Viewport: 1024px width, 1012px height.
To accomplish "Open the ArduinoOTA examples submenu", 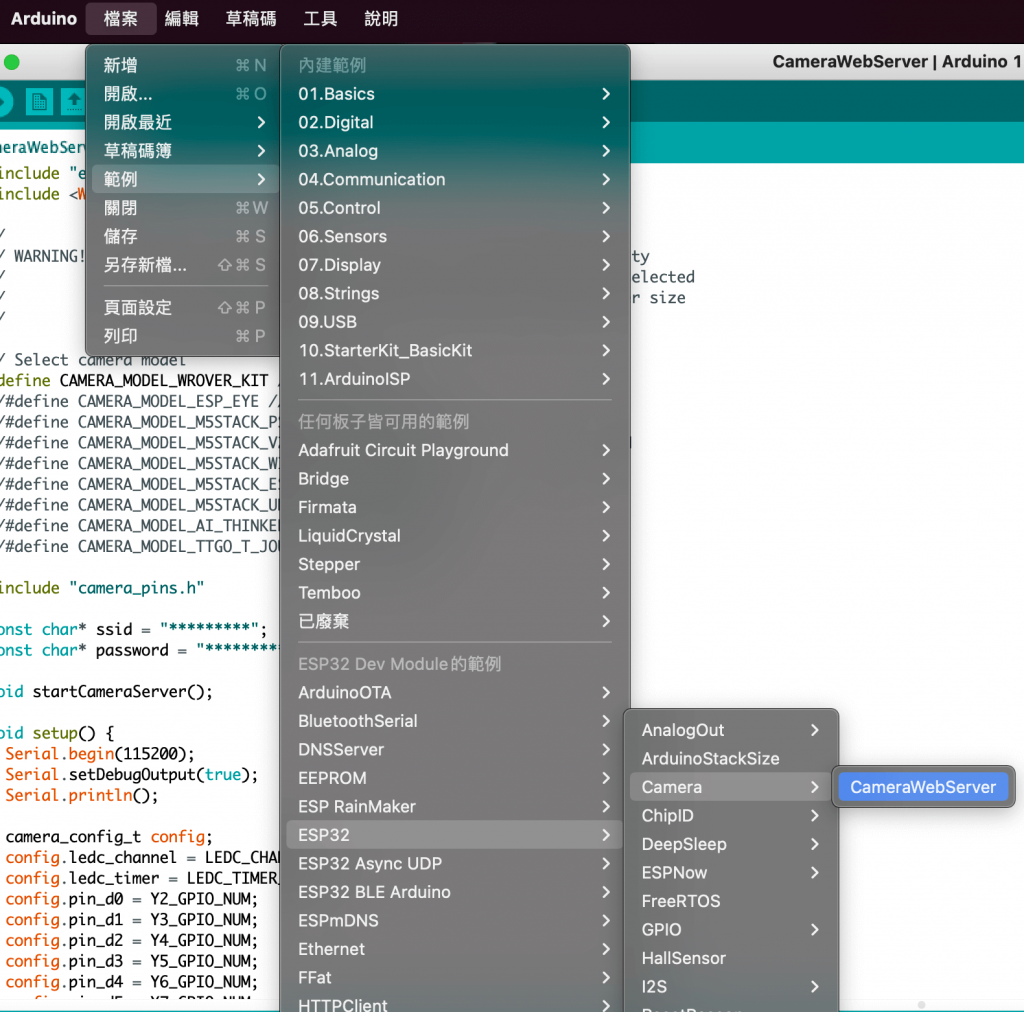I will coord(454,692).
